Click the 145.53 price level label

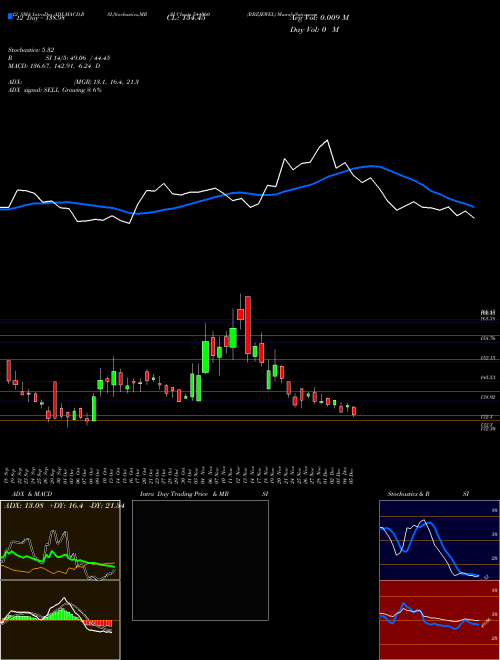[488, 378]
